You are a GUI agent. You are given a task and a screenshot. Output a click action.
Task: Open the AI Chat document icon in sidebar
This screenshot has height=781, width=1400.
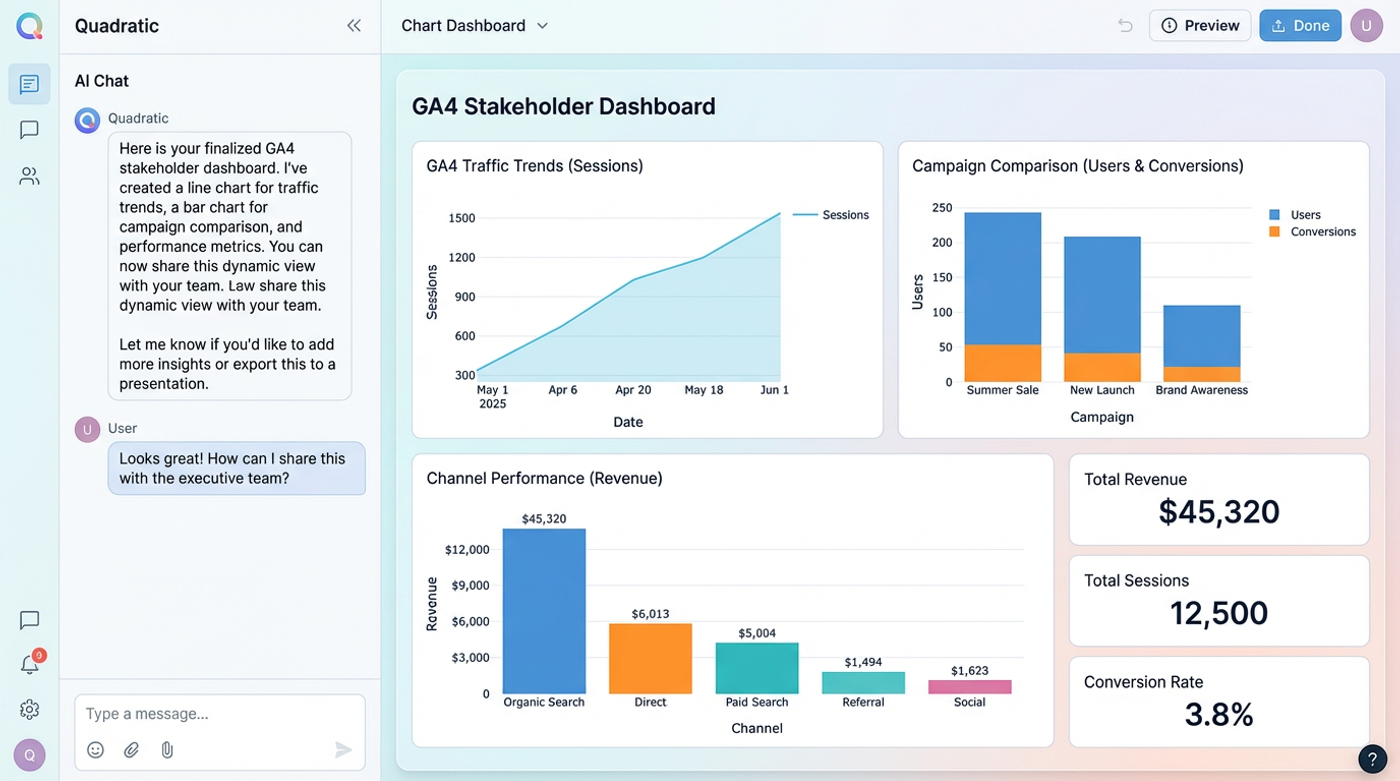[29, 84]
